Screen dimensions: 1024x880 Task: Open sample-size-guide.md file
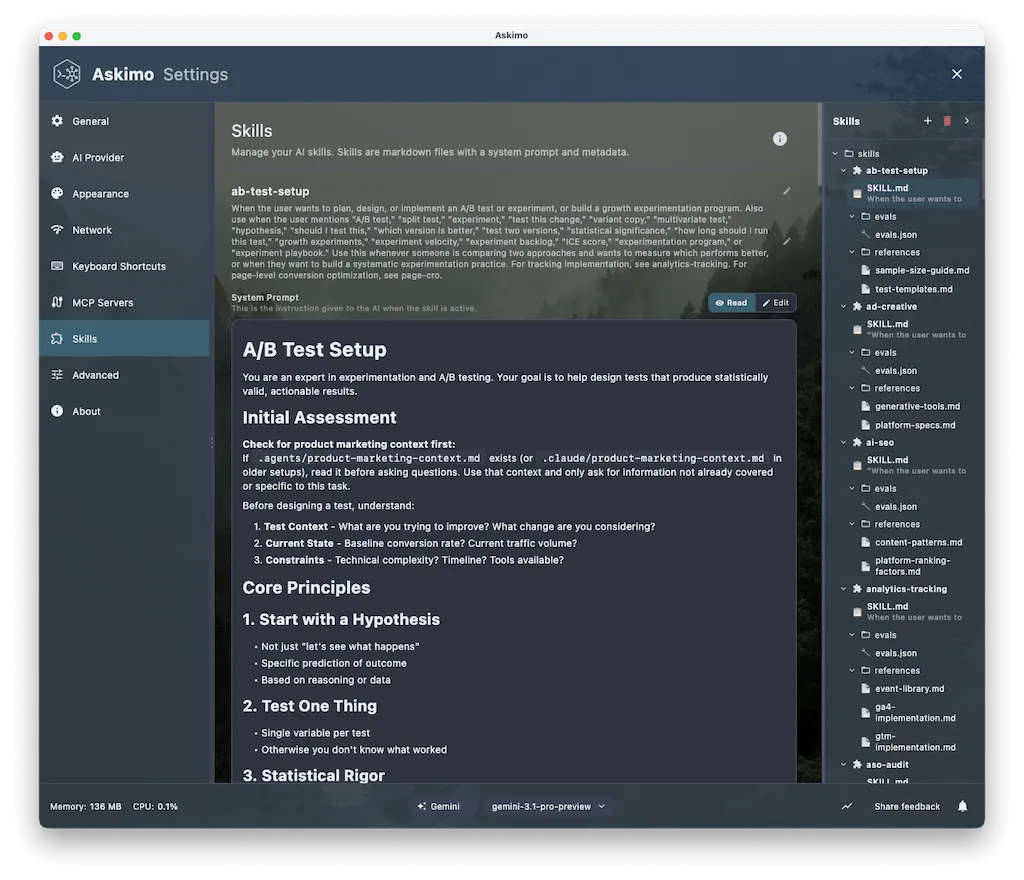(x=916, y=270)
